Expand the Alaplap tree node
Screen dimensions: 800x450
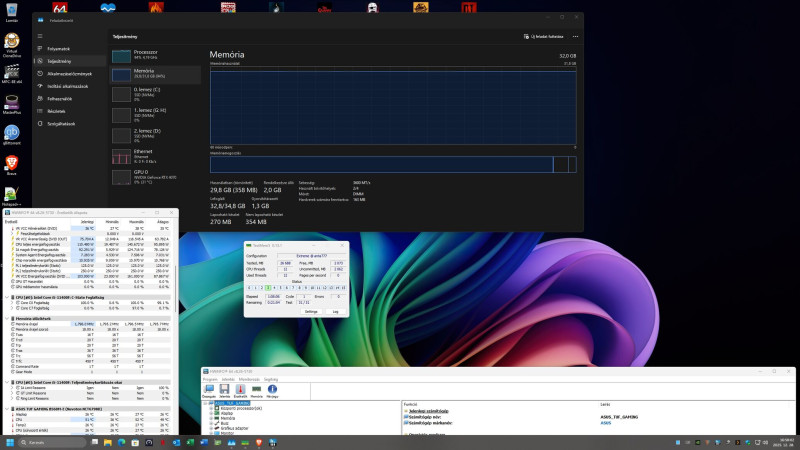point(211,414)
